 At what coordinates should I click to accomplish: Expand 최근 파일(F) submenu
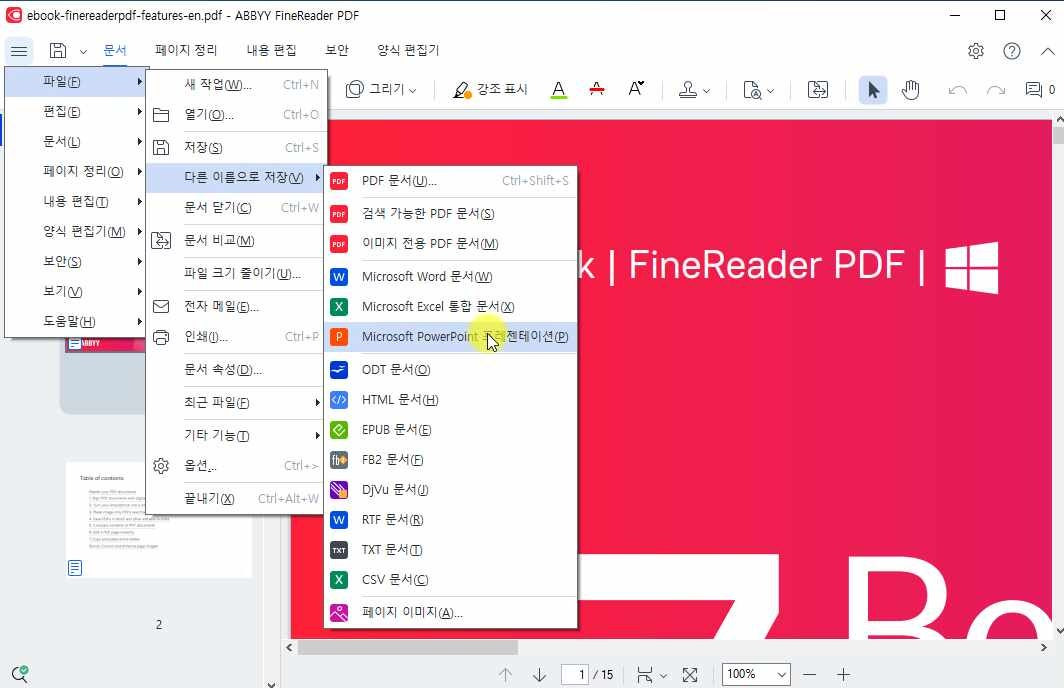[x=235, y=402]
